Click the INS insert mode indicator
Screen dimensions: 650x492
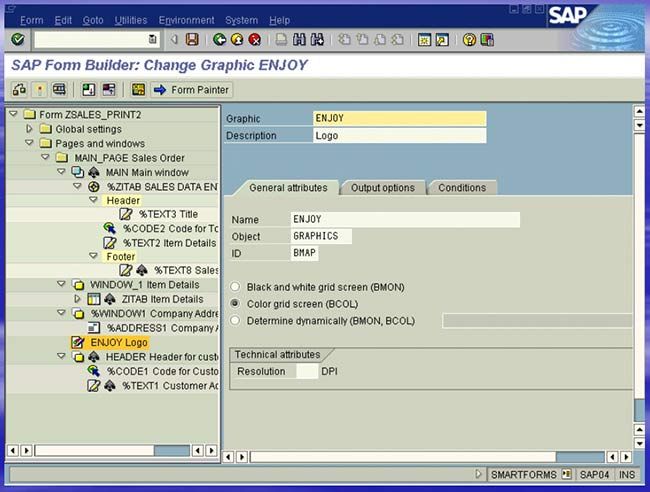[627, 474]
